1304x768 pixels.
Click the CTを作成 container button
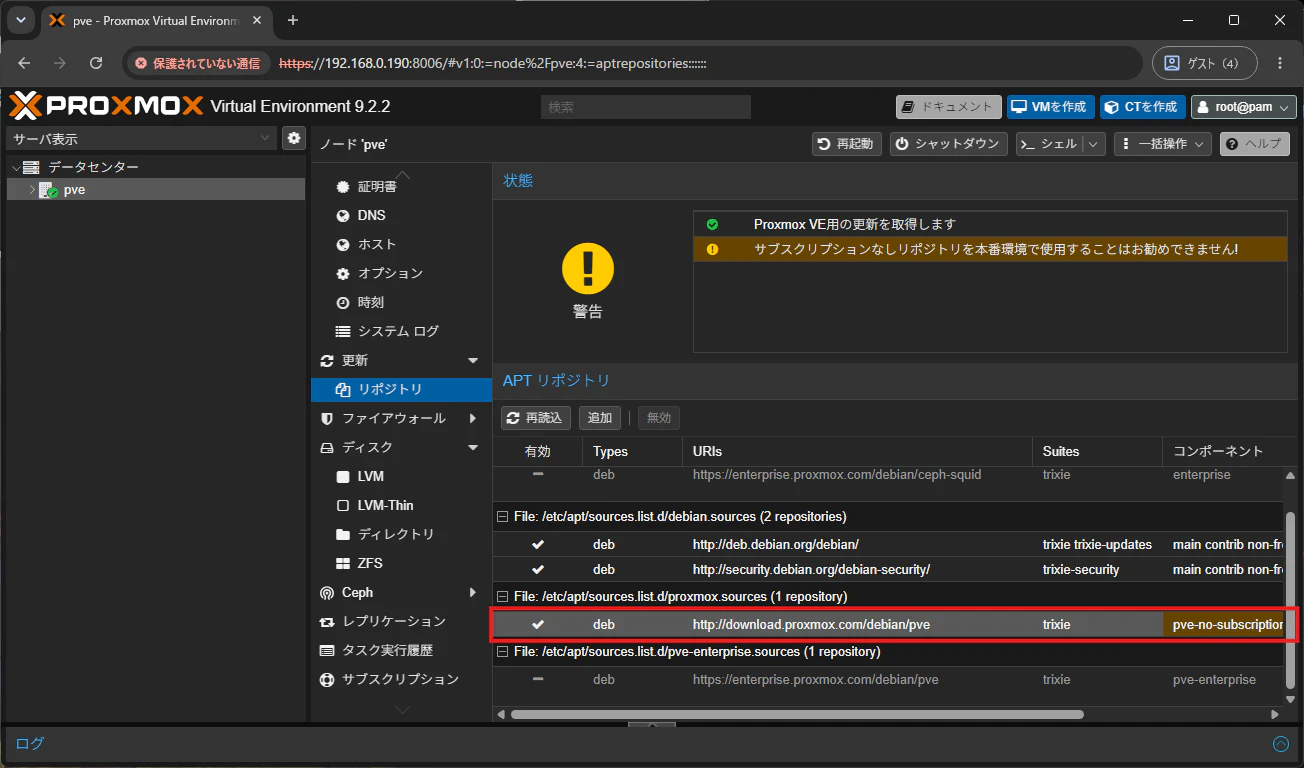tap(1142, 107)
